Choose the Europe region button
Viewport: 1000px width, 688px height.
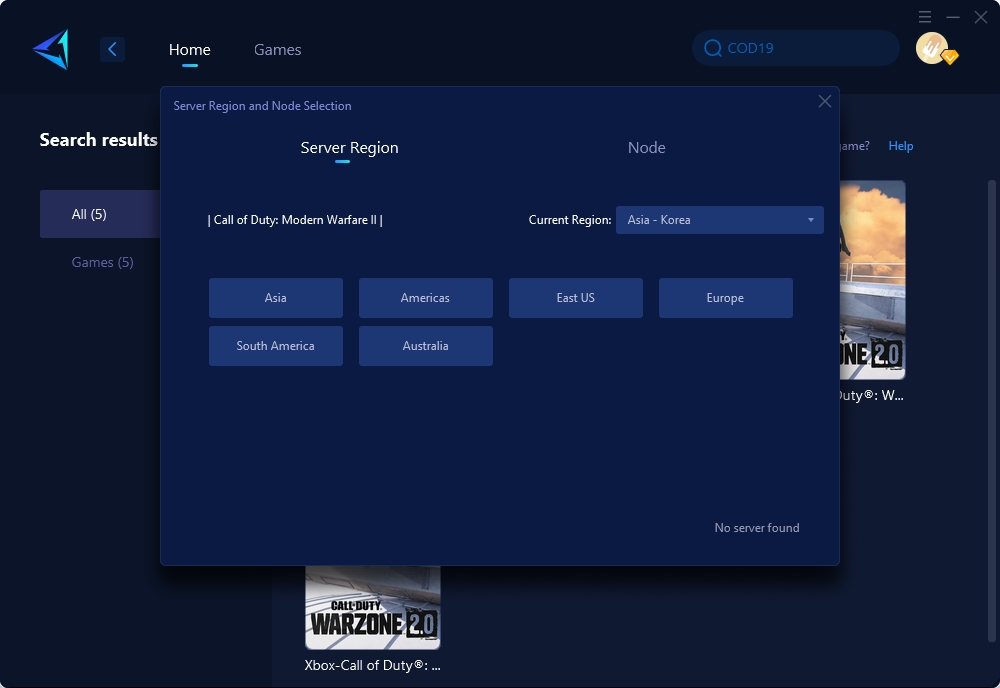tap(725, 298)
